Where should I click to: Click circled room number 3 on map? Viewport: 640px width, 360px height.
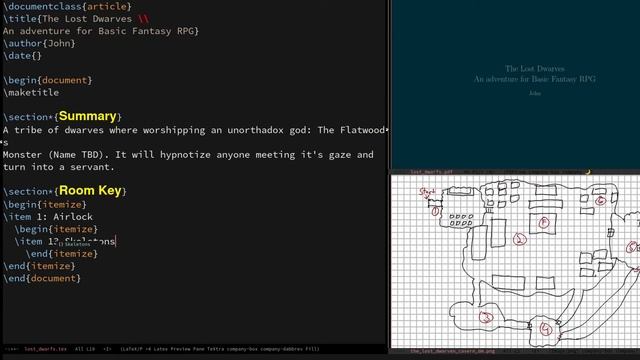point(486,317)
